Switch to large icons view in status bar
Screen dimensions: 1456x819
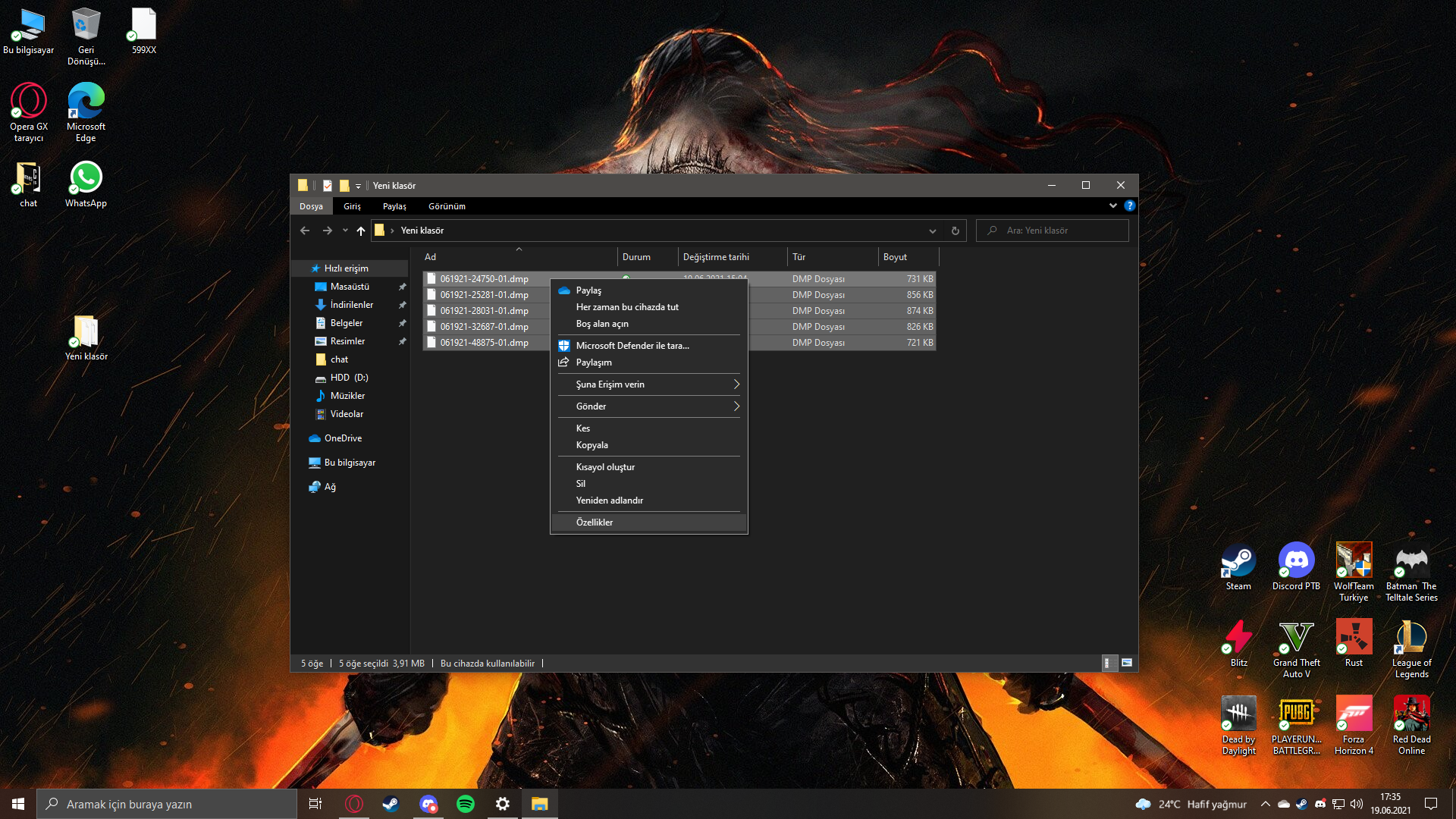click(1127, 663)
